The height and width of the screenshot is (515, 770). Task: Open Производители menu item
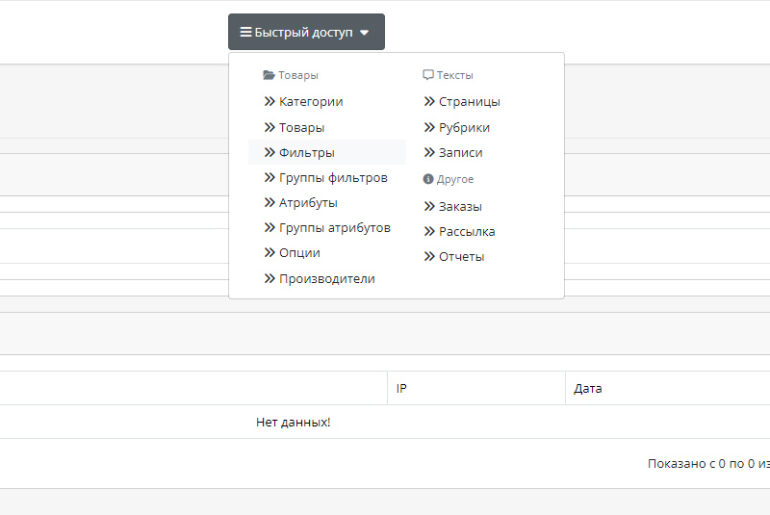click(x=326, y=278)
